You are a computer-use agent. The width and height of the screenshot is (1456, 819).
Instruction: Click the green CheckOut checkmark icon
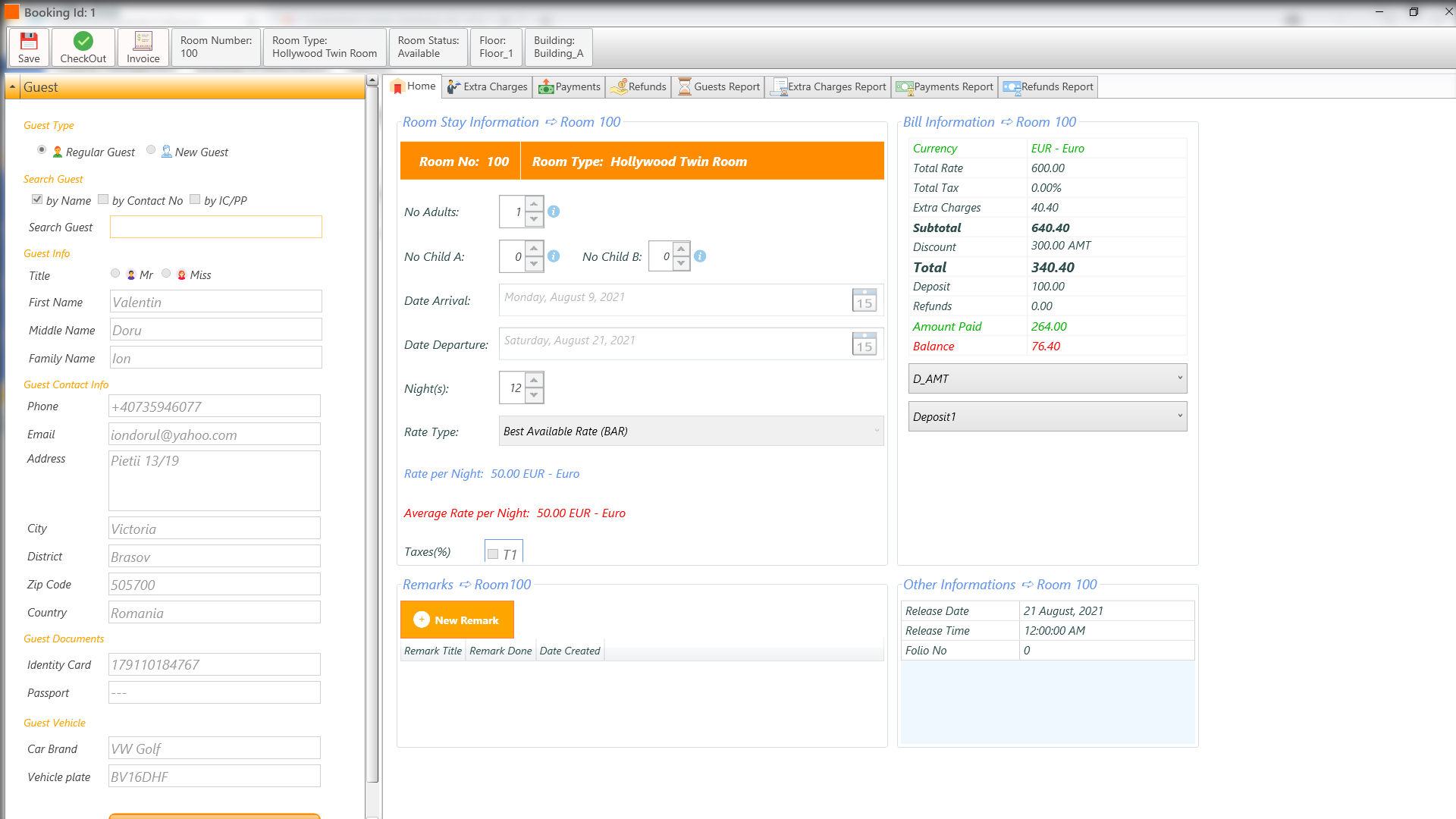[x=83, y=41]
